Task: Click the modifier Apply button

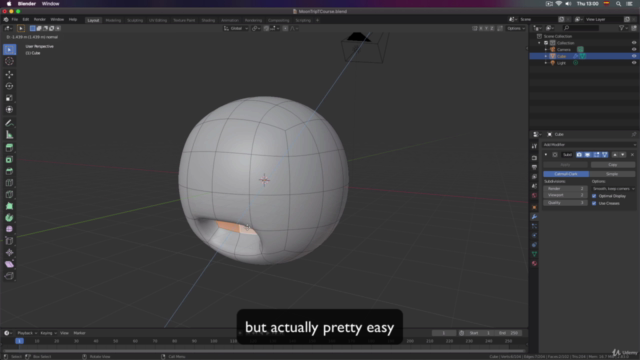Action: (565, 165)
